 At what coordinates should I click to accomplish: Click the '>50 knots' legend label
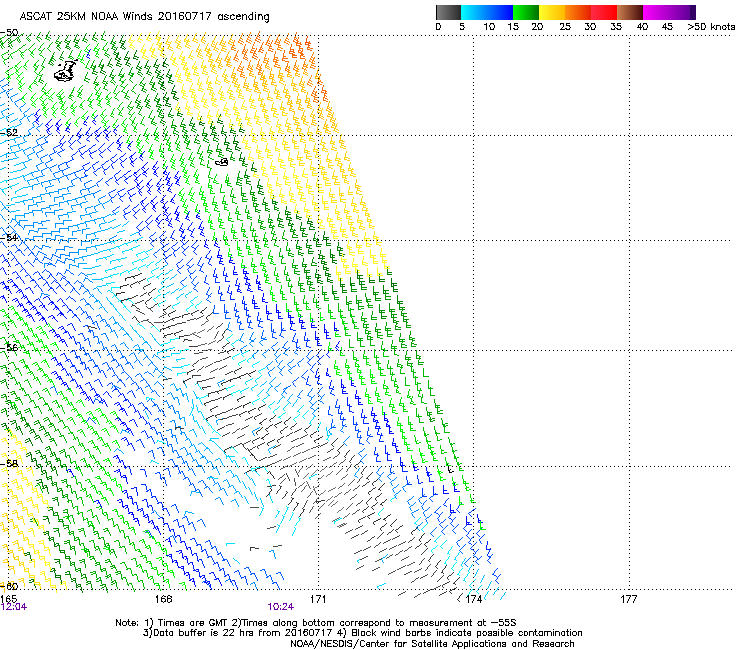pos(711,27)
